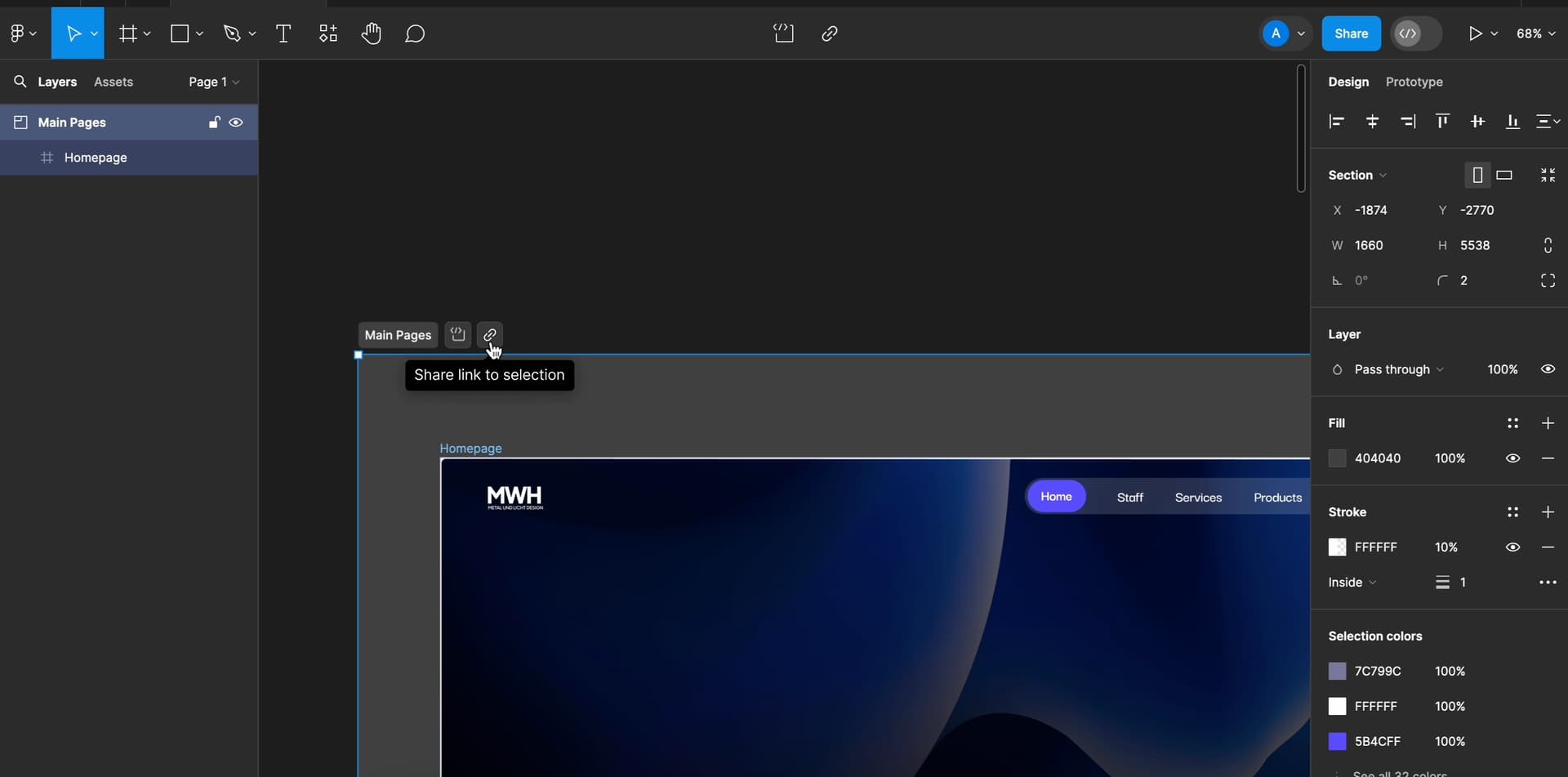The image size is (1568, 777).
Task: Open present options dropdown arrow
Action: (1494, 33)
